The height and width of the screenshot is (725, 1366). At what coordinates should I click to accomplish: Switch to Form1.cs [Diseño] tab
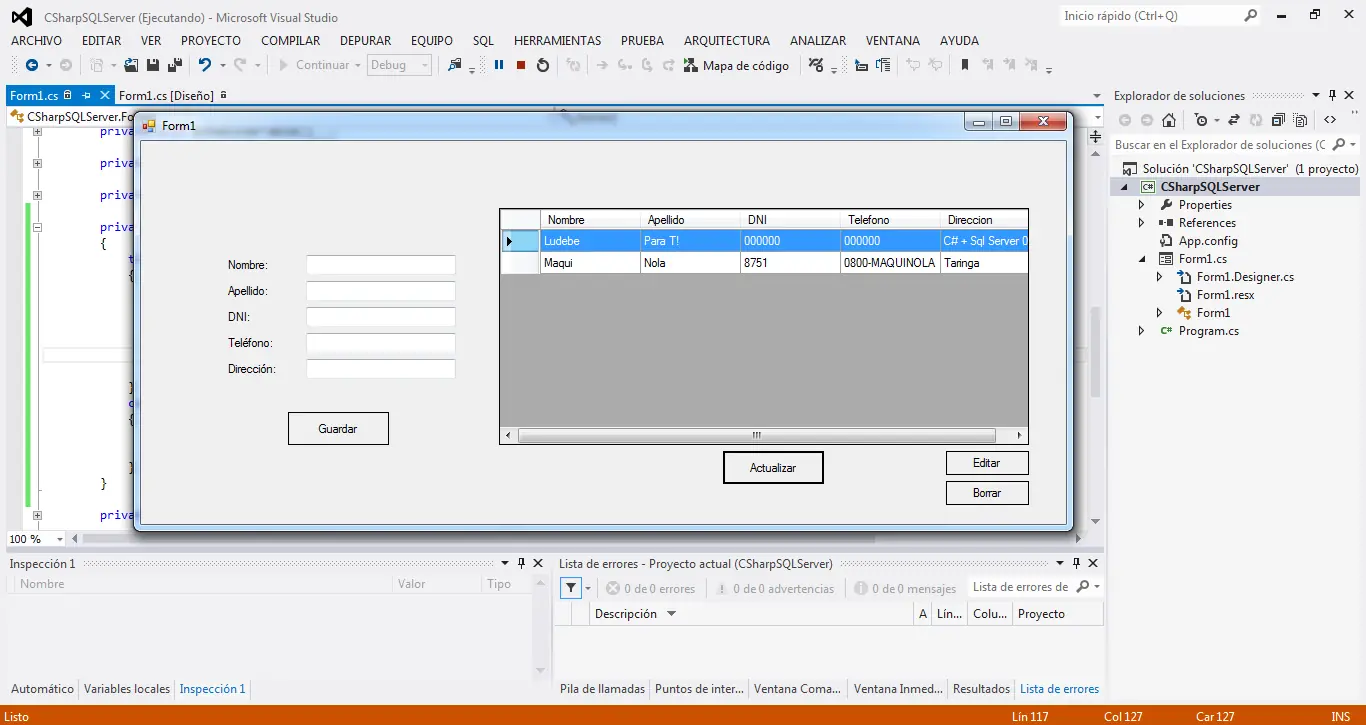pos(167,96)
